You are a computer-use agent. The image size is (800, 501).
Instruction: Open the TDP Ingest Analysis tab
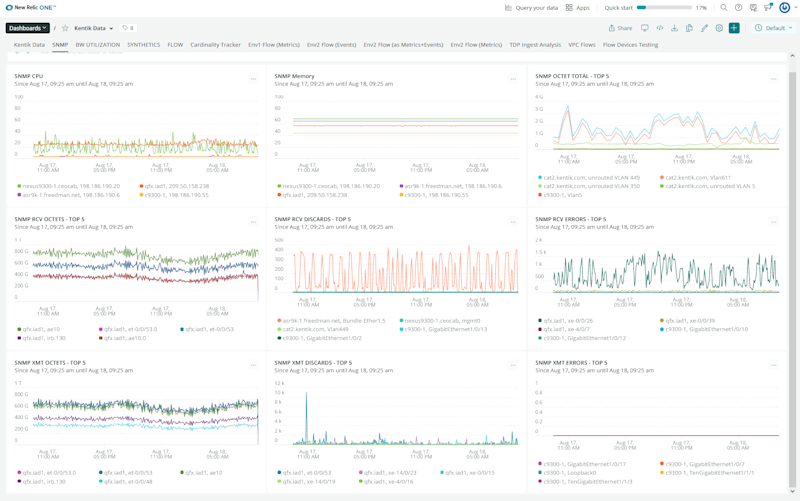535,45
